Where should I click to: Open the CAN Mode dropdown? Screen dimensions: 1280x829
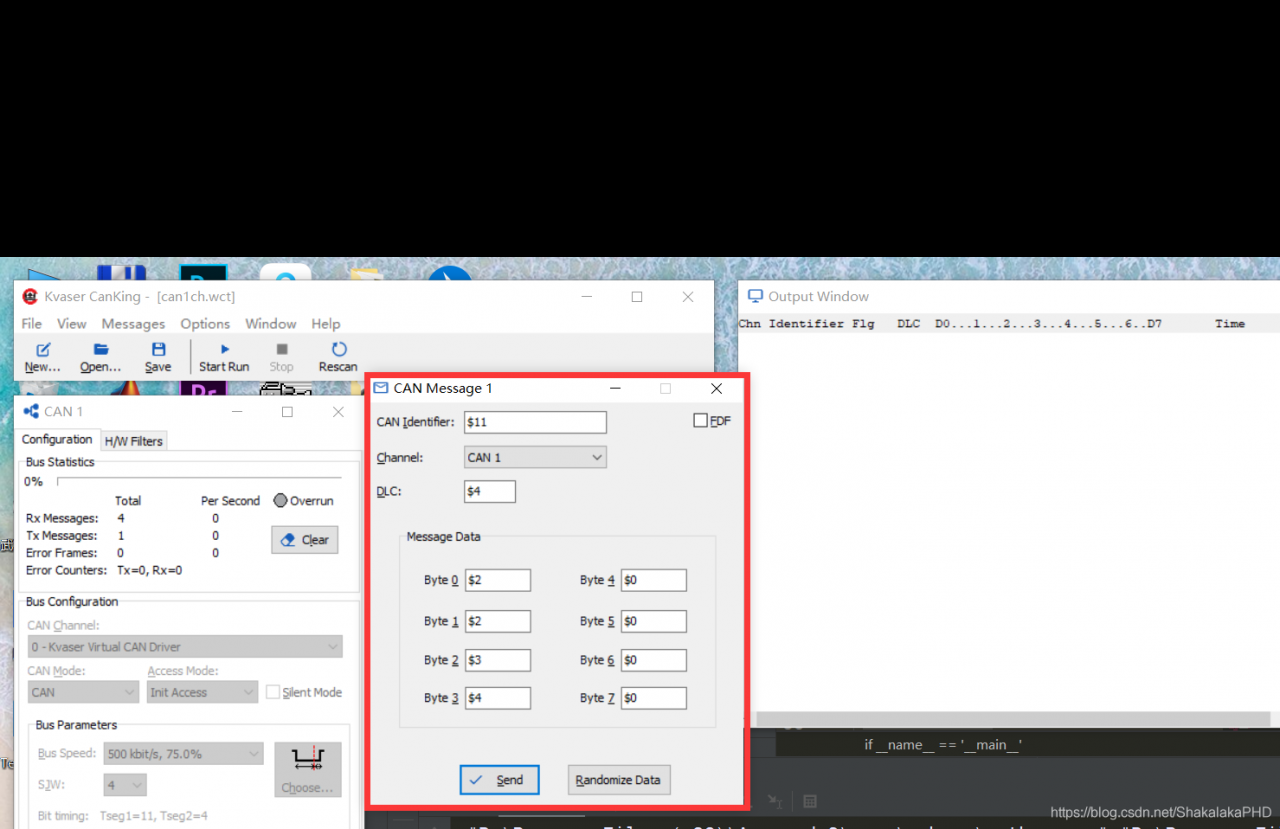click(x=83, y=692)
